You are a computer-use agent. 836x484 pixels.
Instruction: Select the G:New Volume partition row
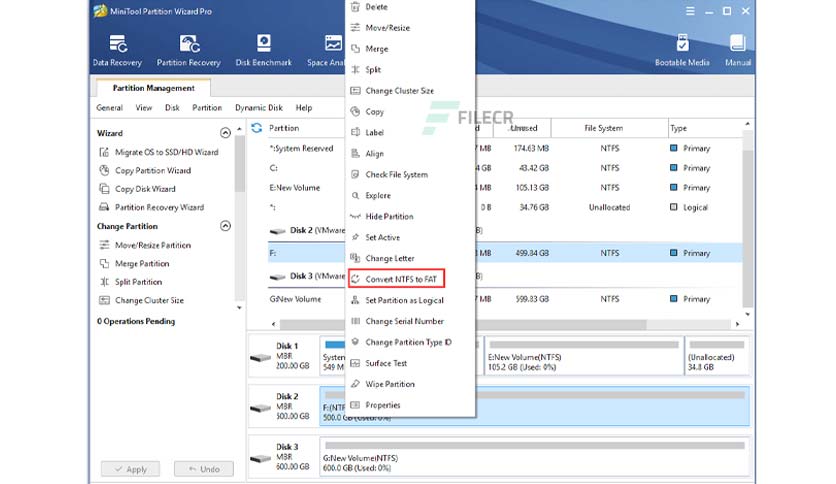pos(504,299)
